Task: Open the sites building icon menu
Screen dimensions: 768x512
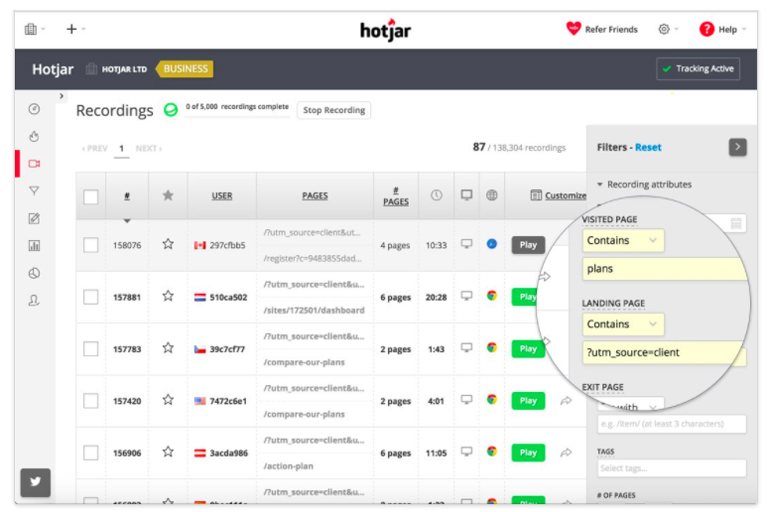Action: click(31, 29)
